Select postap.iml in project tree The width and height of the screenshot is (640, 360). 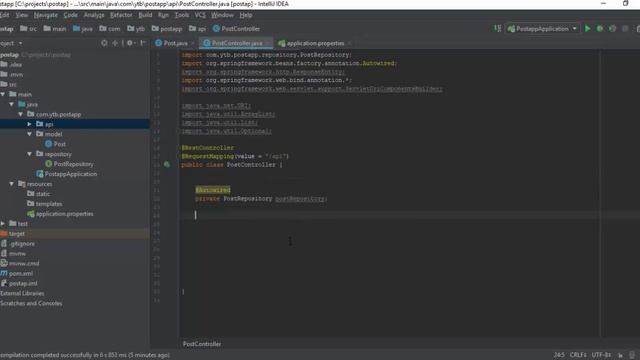coord(19,283)
